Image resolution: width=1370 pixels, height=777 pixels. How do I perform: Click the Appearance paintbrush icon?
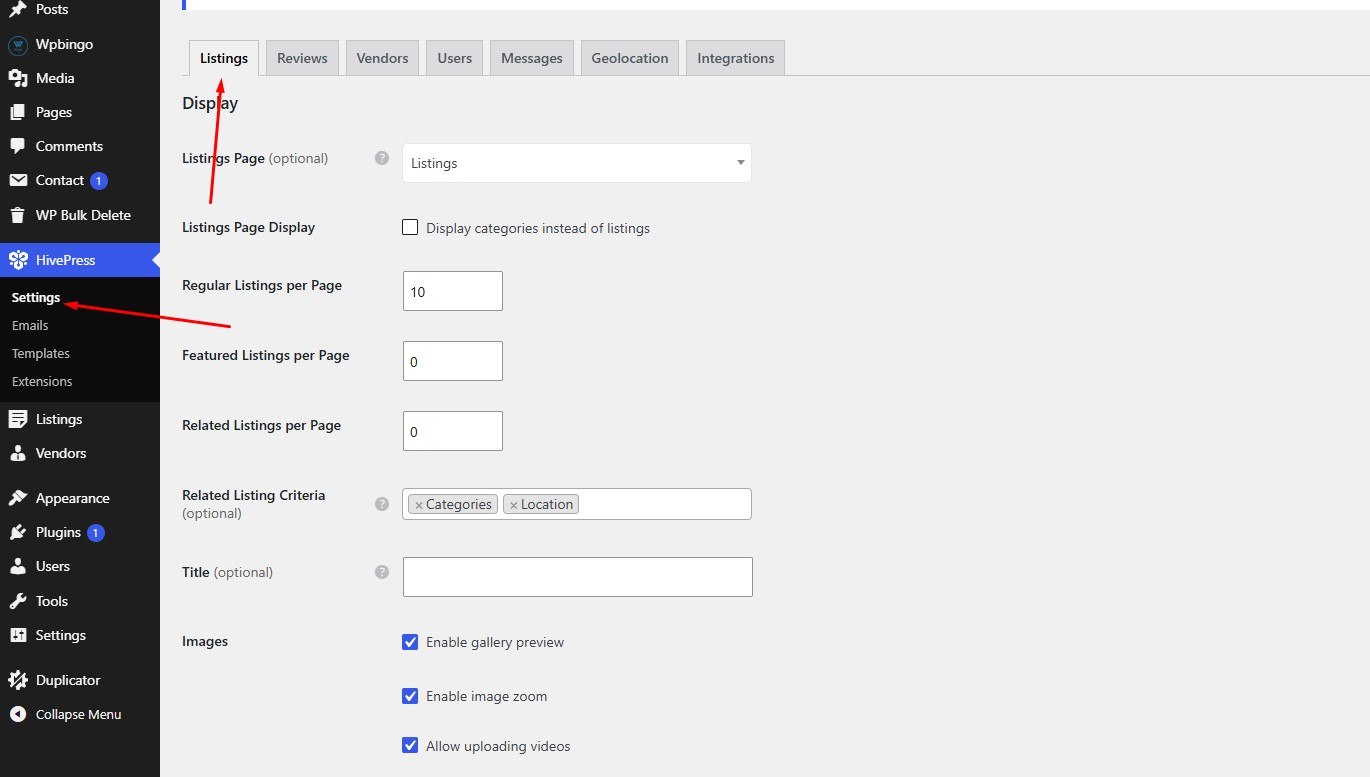click(17, 498)
